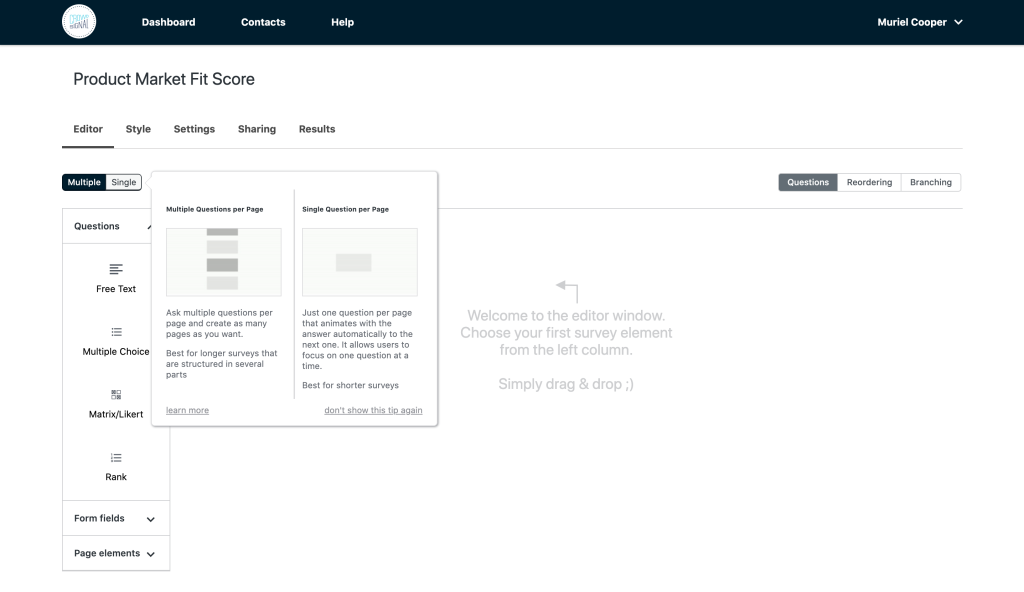
Task: Choose the Rank question icon
Action: pyautogui.click(x=116, y=458)
